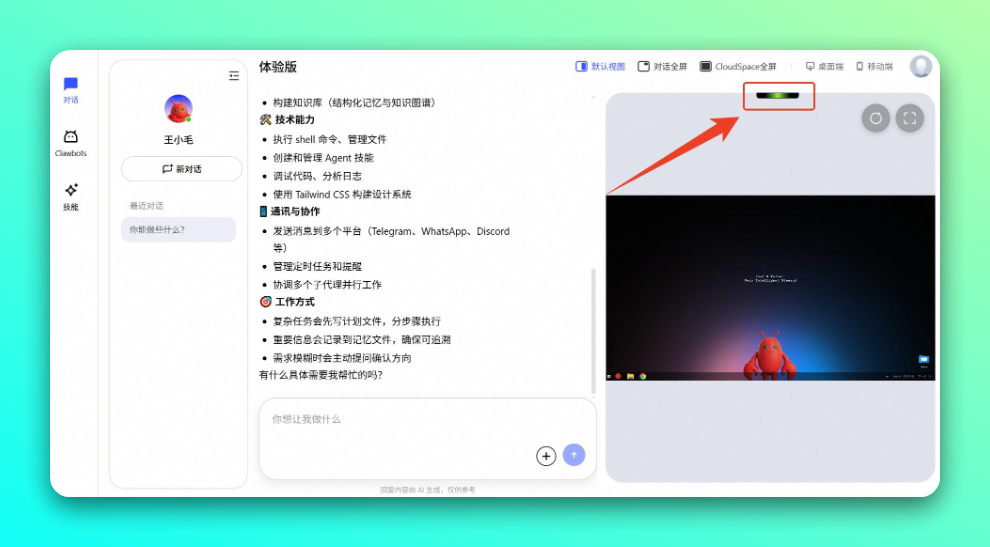Open the 技能 skills section
This screenshot has height=547, width=990.
tap(71, 196)
